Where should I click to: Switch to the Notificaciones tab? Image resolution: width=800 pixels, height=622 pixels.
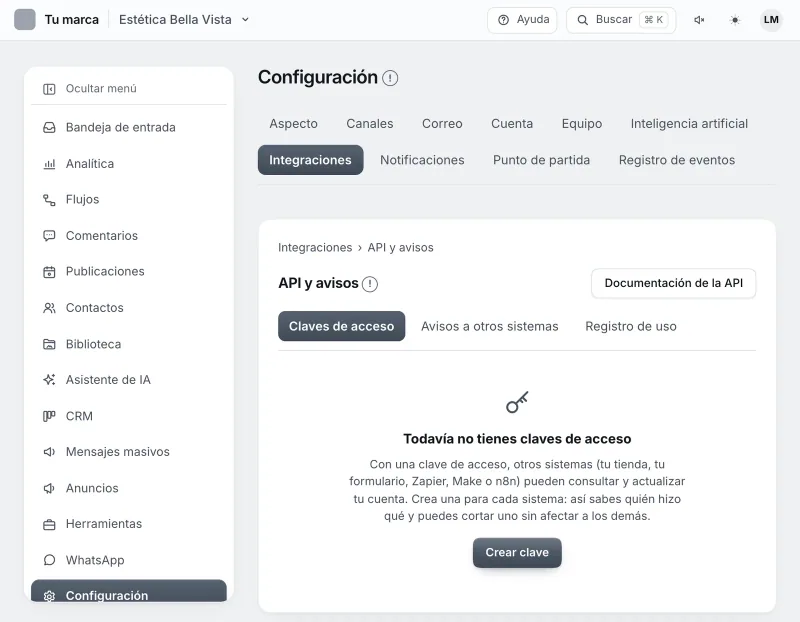(422, 160)
